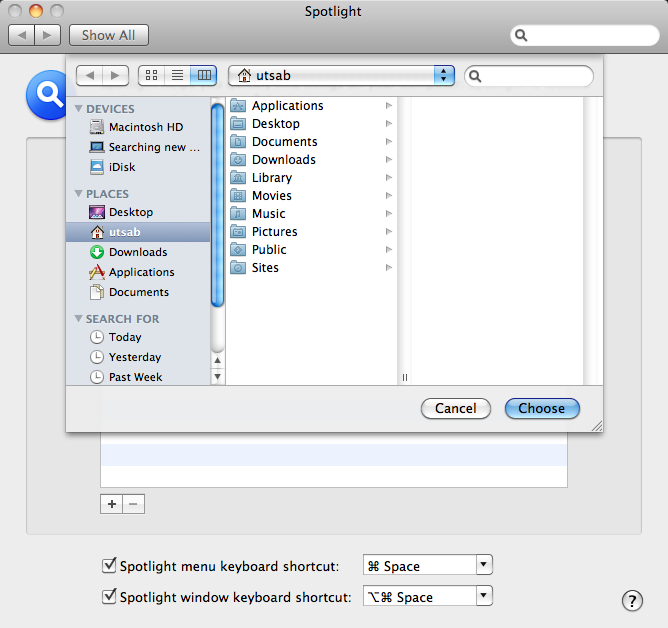Toggle Spotlight menu keyboard shortcut checkbox
The image size is (668, 628).
(109, 565)
